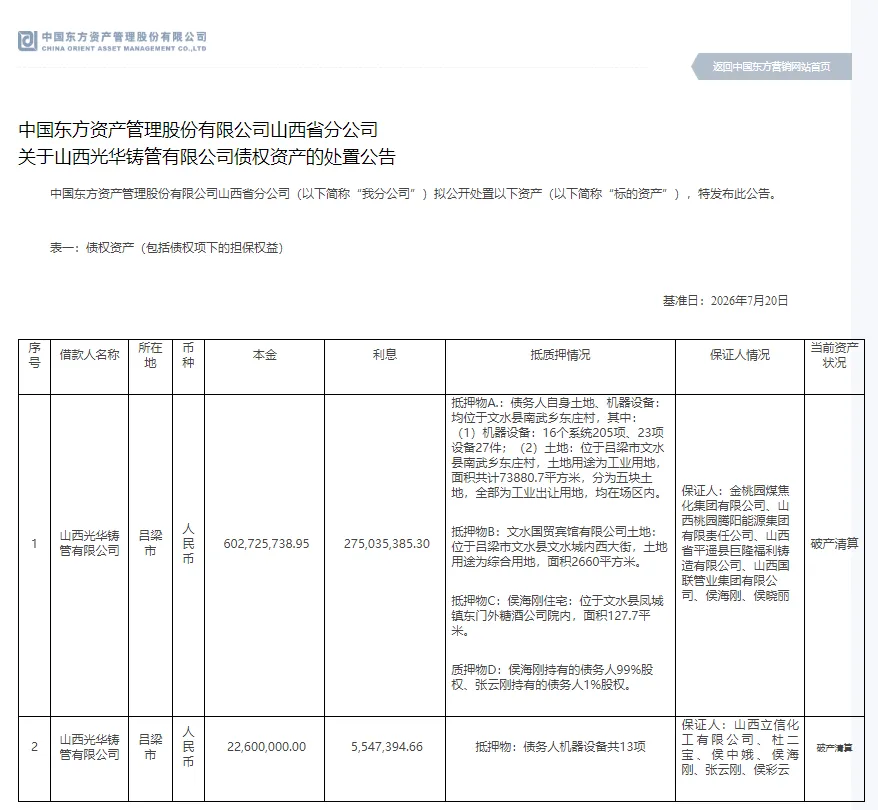
Task: Click 返回中国东方营销网站首页 button
Action: [772, 67]
